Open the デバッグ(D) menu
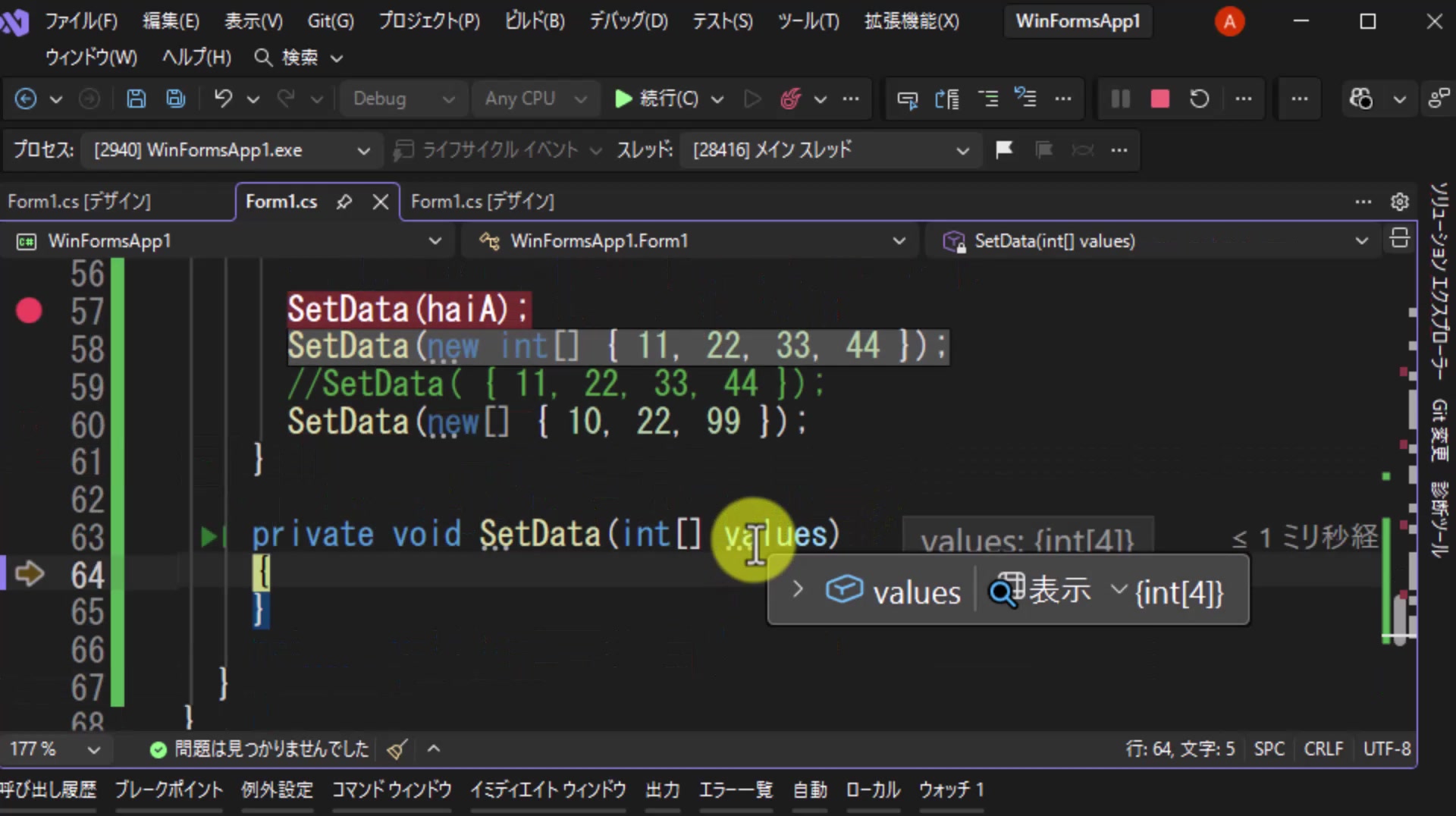This screenshot has width=1456, height=816. (628, 21)
